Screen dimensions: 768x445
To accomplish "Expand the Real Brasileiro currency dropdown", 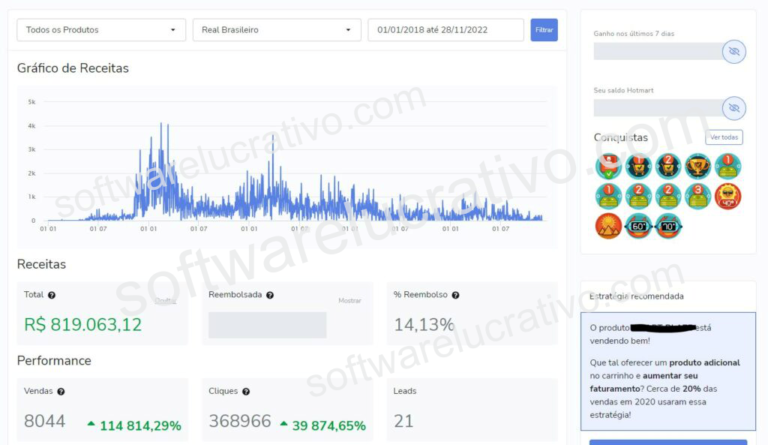I will coord(277,30).
